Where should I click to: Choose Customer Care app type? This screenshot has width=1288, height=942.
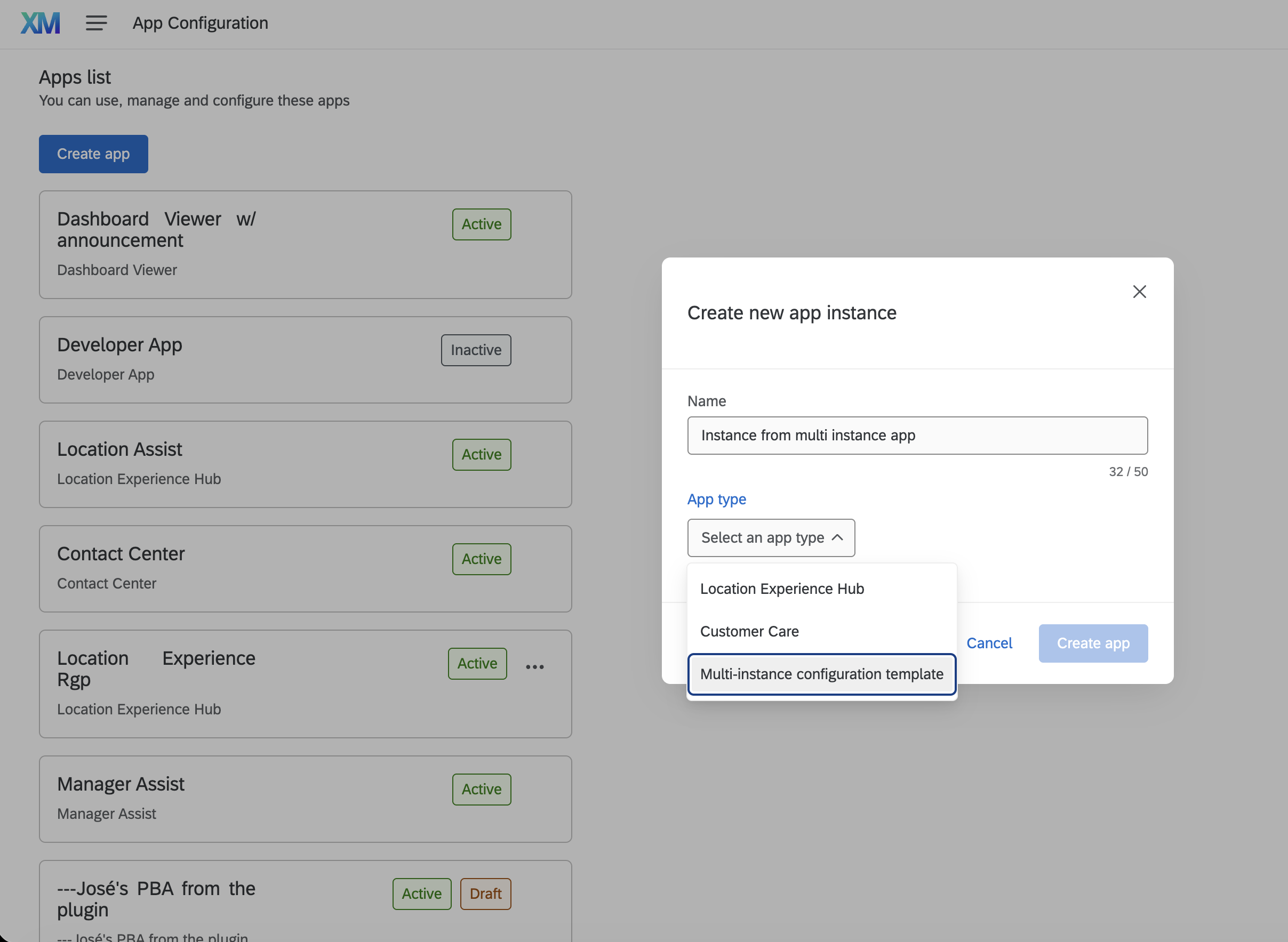coord(821,631)
